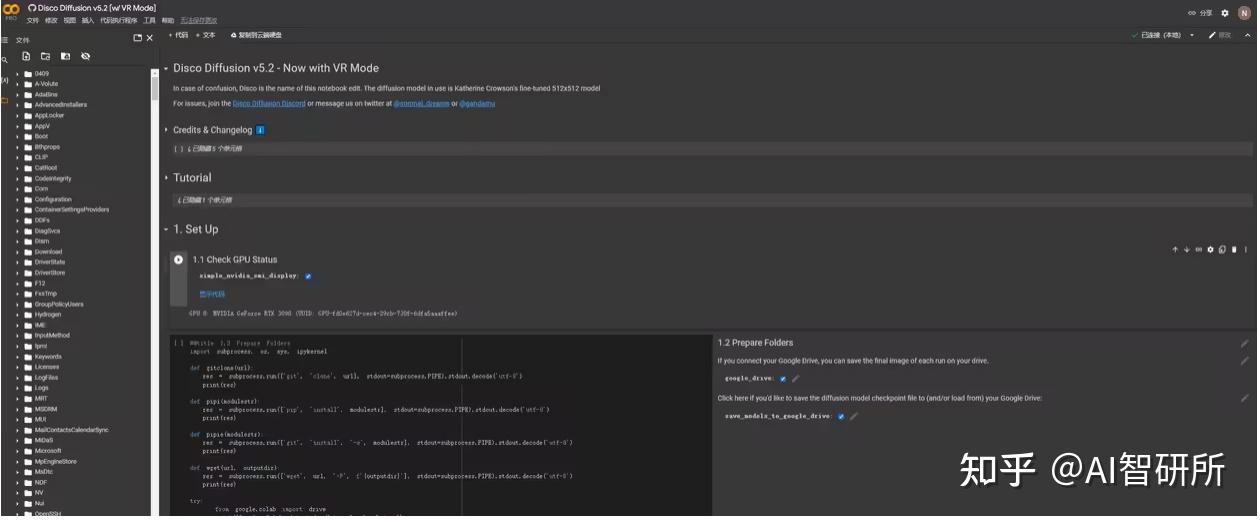Viewport: 1260px width, 522px height.
Task: Open Files panel in new tab icon
Action: 137,38
